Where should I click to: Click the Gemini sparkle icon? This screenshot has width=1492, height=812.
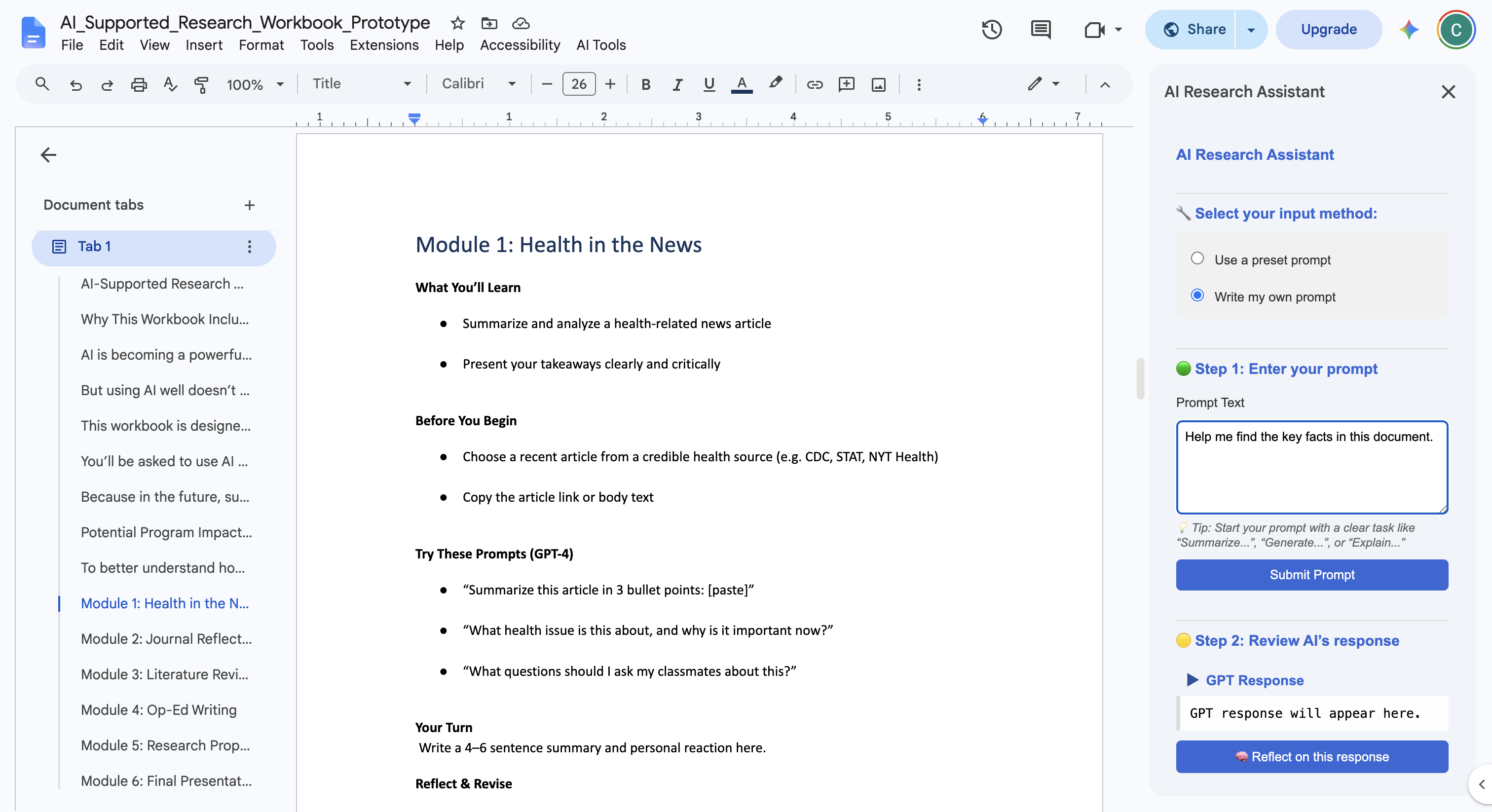[x=1409, y=29]
